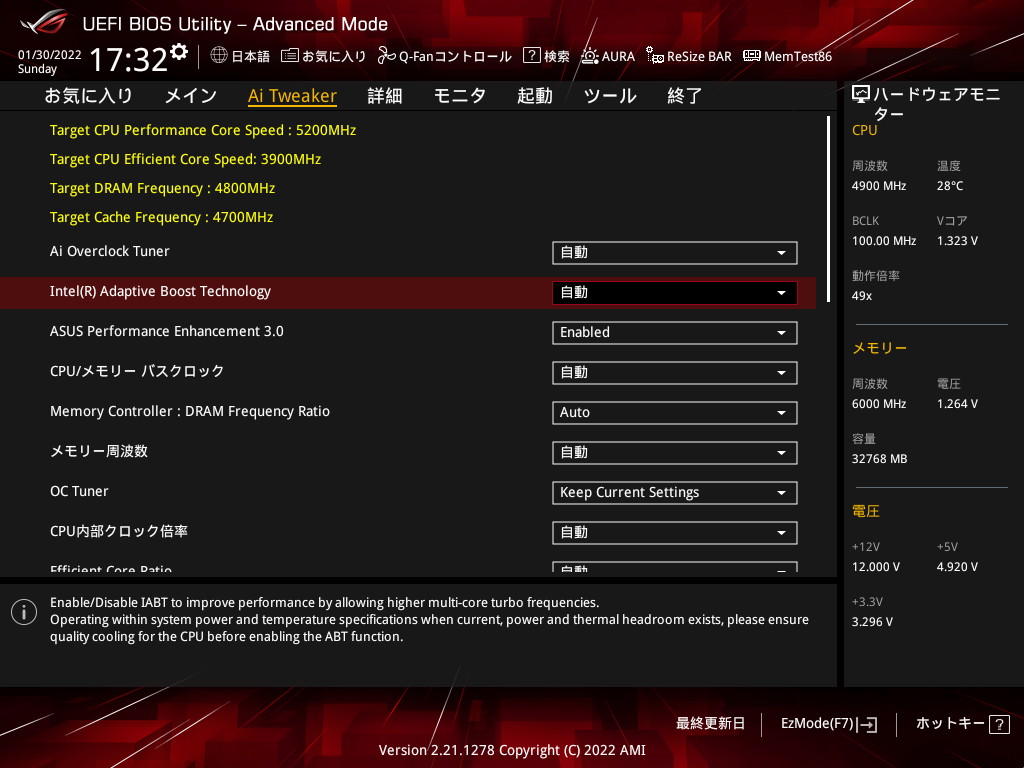
Task: Click the 4.920 V reading
Action: [x=957, y=567]
